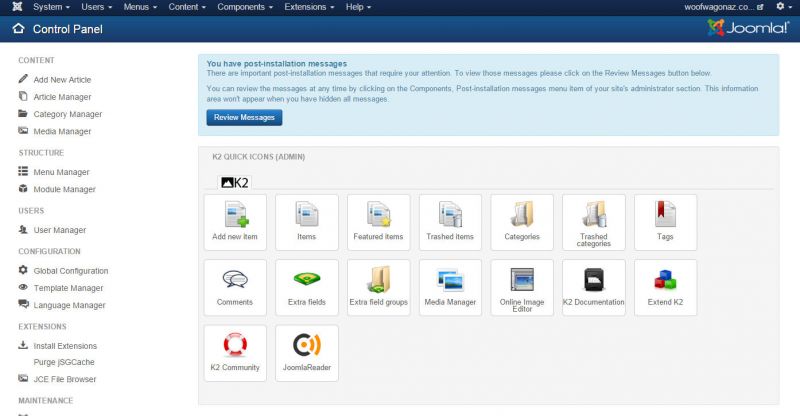Open User Manager link
The height and width of the screenshot is (416, 800).
[x=60, y=230]
